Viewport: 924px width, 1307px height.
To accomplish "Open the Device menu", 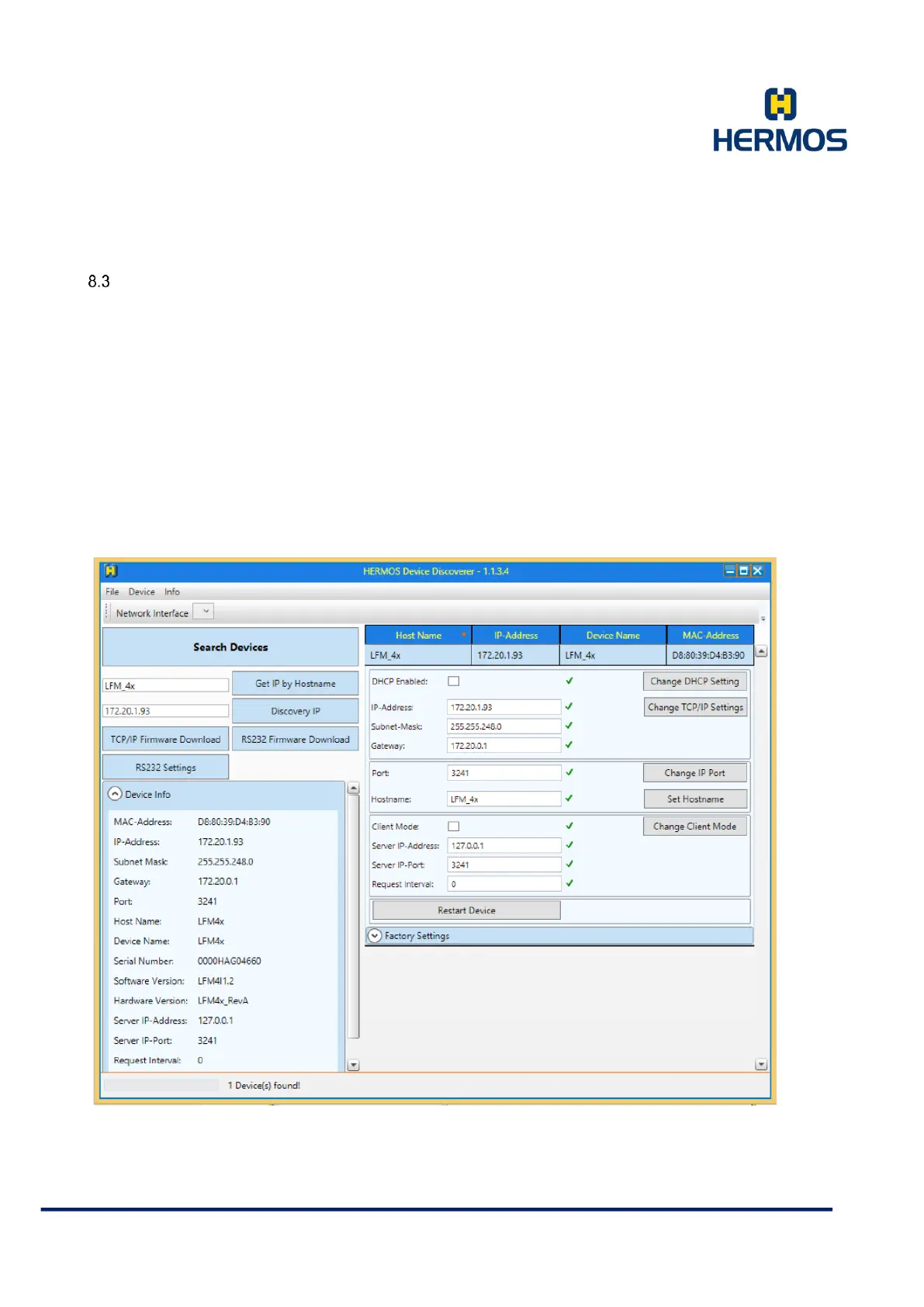I will click(141, 591).
